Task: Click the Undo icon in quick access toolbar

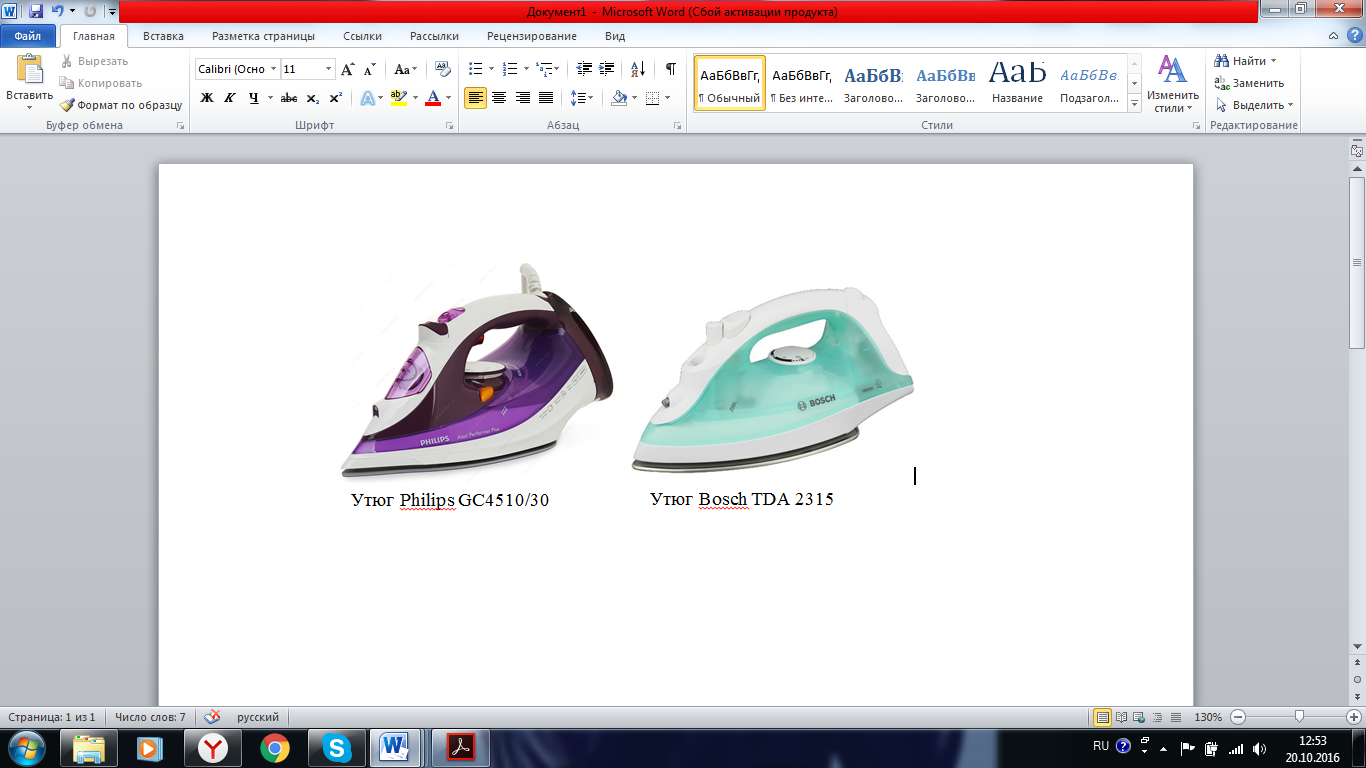Action: [58, 11]
